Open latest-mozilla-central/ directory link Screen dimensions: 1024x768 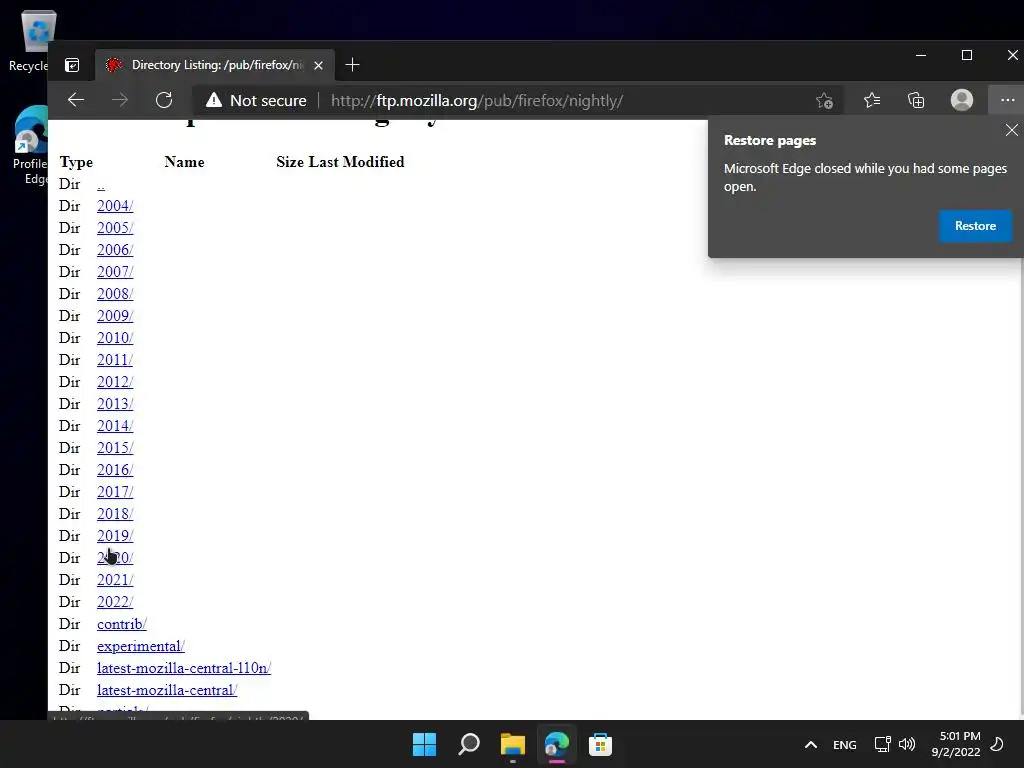point(167,690)
